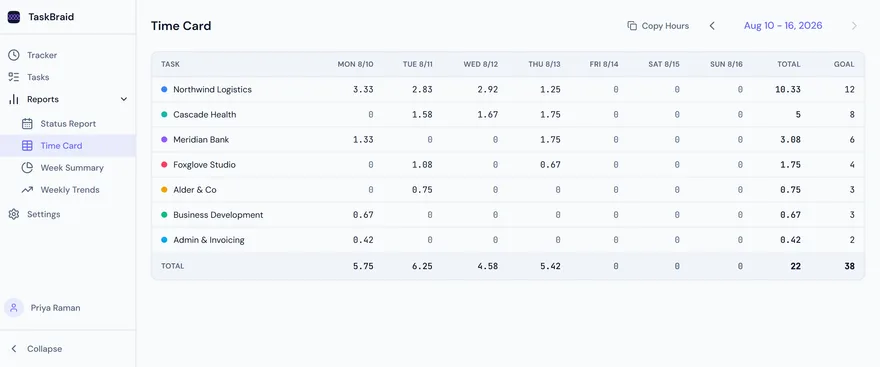Select the Alder & Co task name

pyautogui.click(x=195, y=190)
